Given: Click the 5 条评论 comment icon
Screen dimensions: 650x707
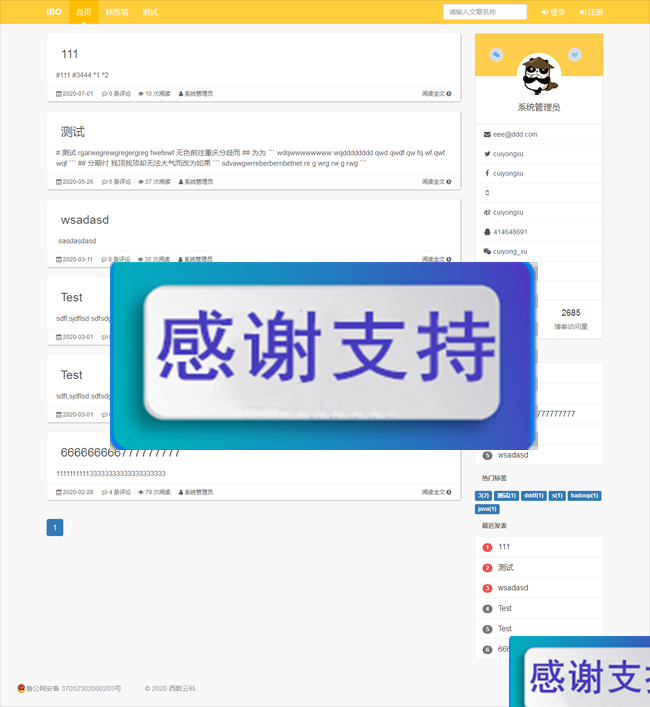Looking at the screenshot, I should (104, 182).
